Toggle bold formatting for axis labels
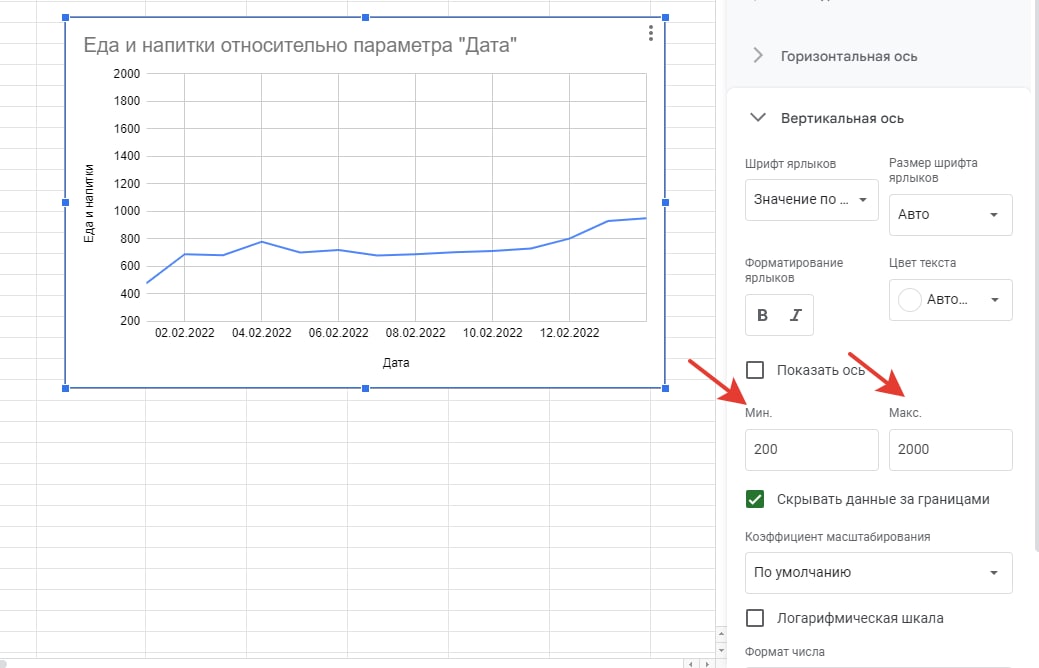 pyautogui.click(x=763, y=315)
